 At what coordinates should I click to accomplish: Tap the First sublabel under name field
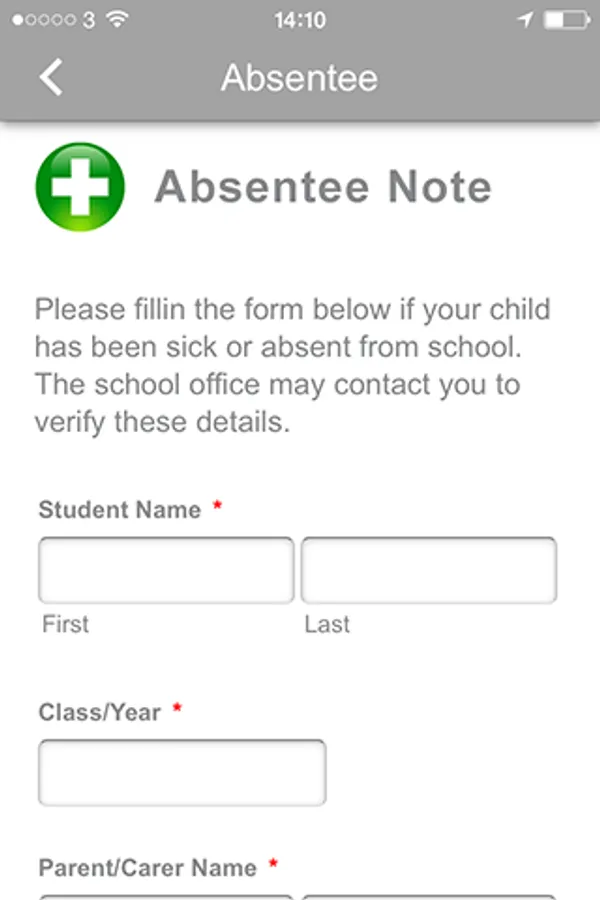tap(65, 624)
